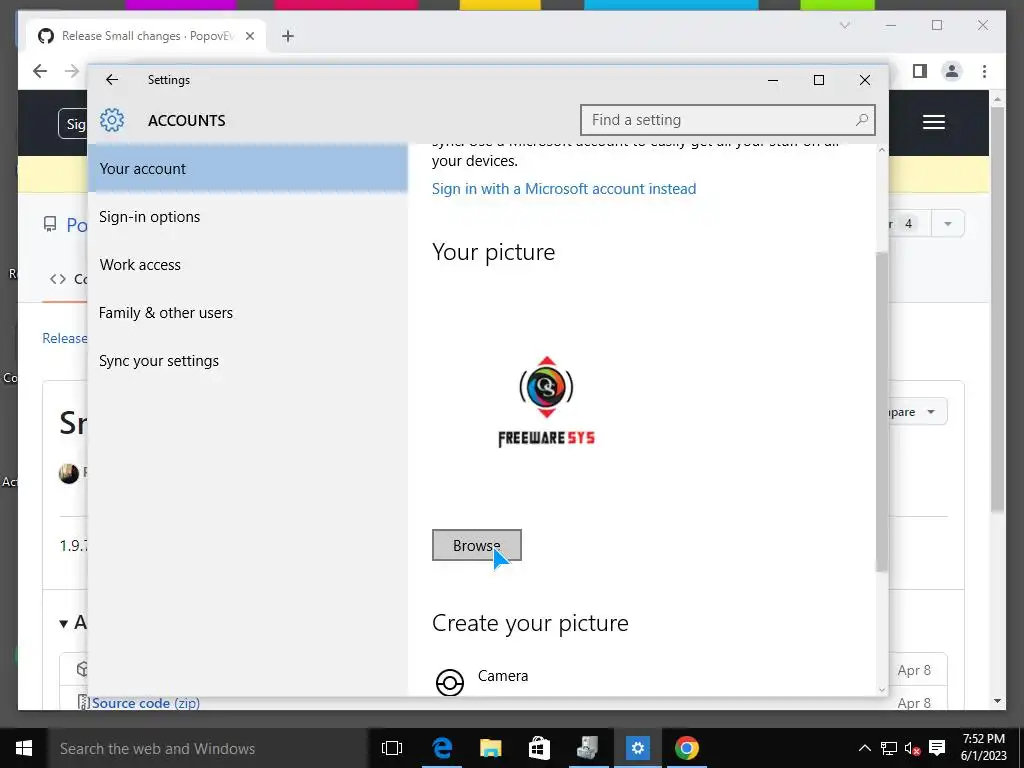Click the Settings back arrow

point(112,80)
